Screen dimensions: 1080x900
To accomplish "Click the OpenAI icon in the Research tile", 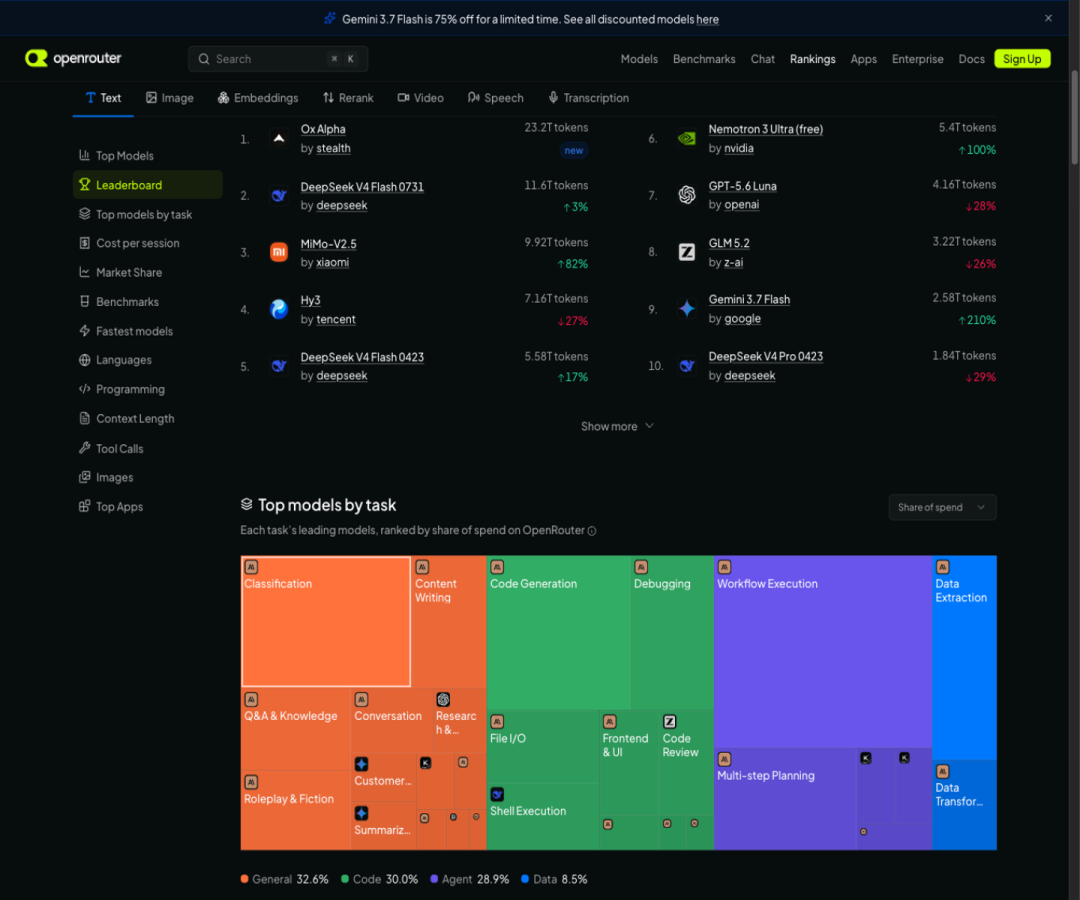I will 443,700.
